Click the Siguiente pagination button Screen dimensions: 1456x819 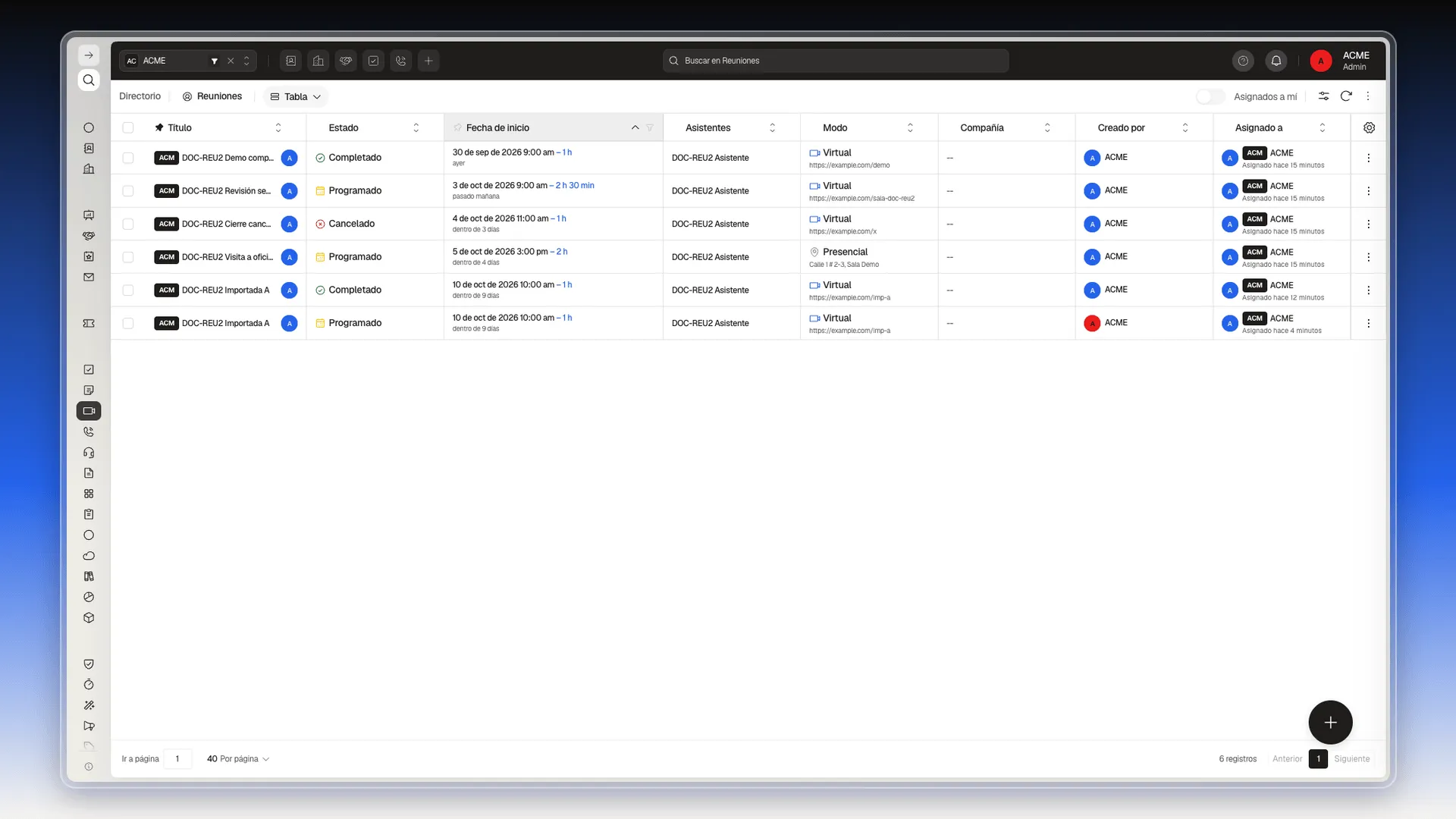click(x=1352, y=759)
